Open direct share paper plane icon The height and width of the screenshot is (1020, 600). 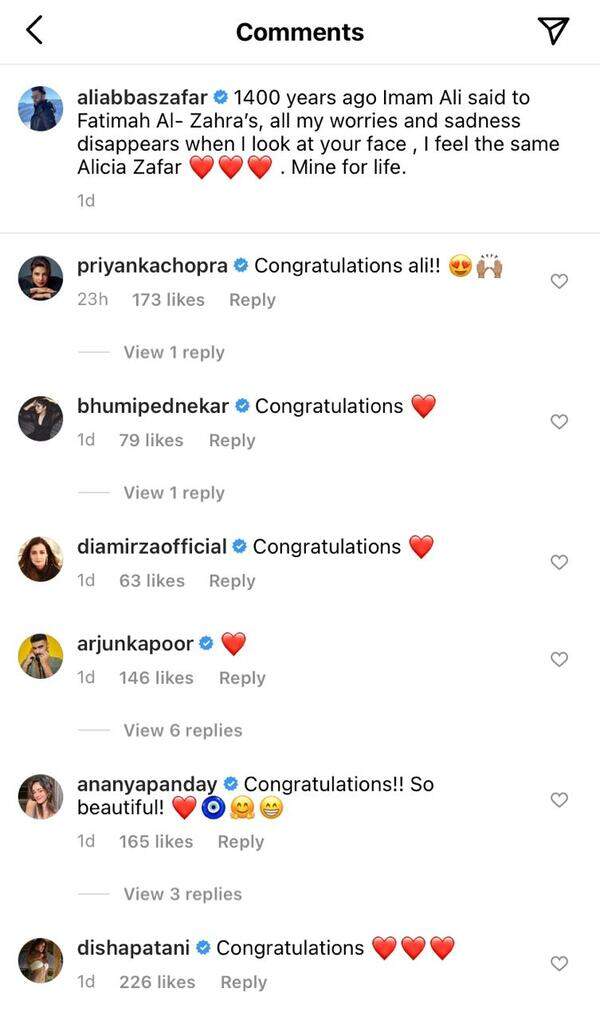[553, 31]
